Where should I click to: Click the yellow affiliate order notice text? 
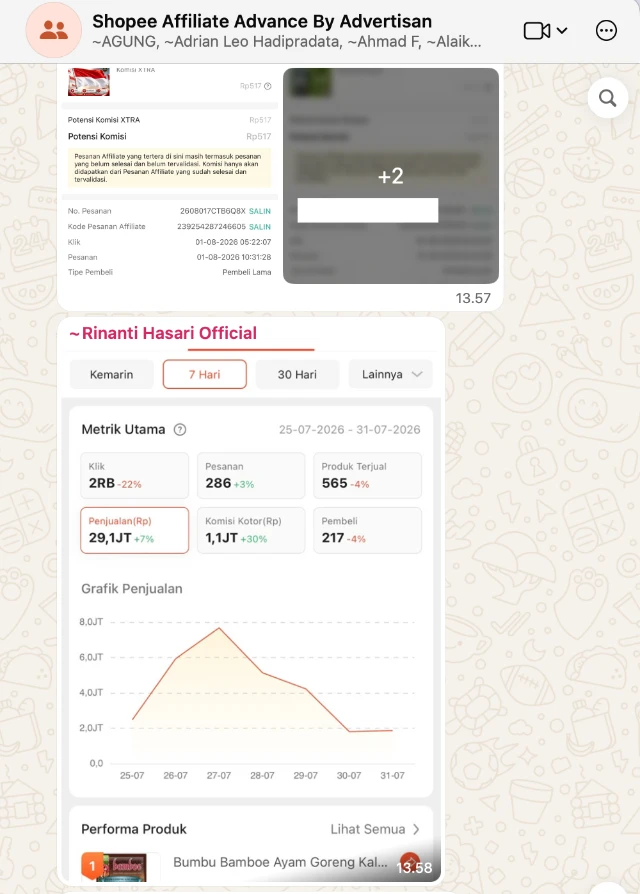click(169, 168)
